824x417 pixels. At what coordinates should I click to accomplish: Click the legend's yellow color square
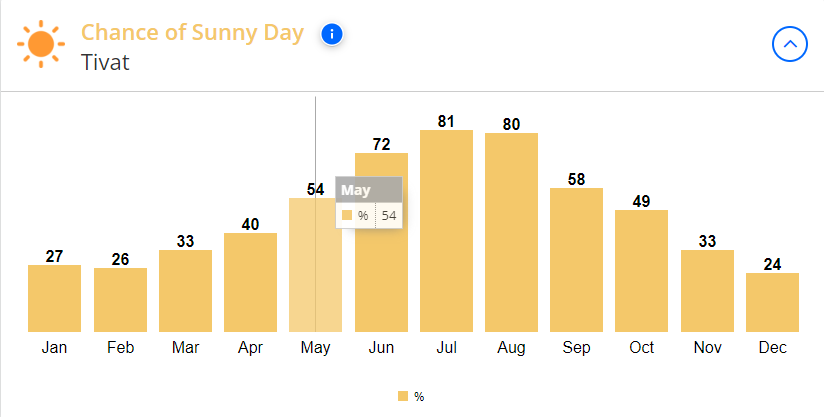(x=403, y=397)
